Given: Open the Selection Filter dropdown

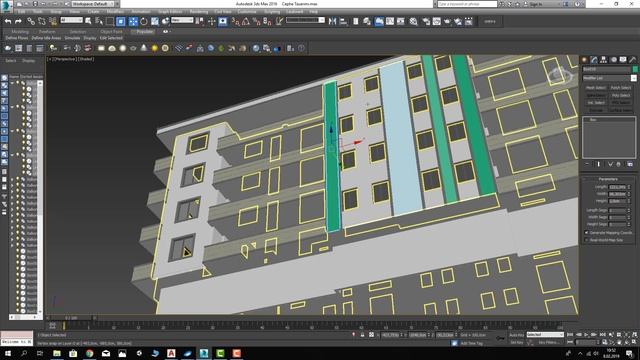Looking at the screenshot, I should point(71,20).
